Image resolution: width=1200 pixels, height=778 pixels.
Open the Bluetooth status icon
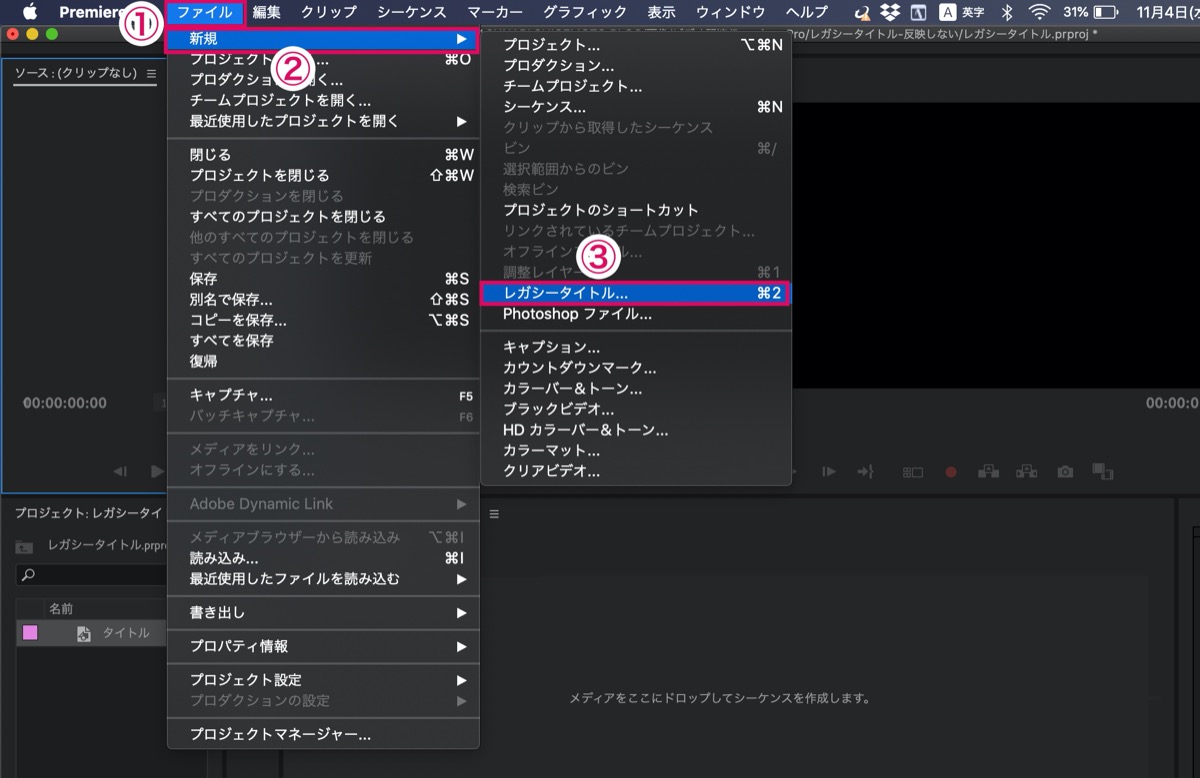pos(1007,12)
